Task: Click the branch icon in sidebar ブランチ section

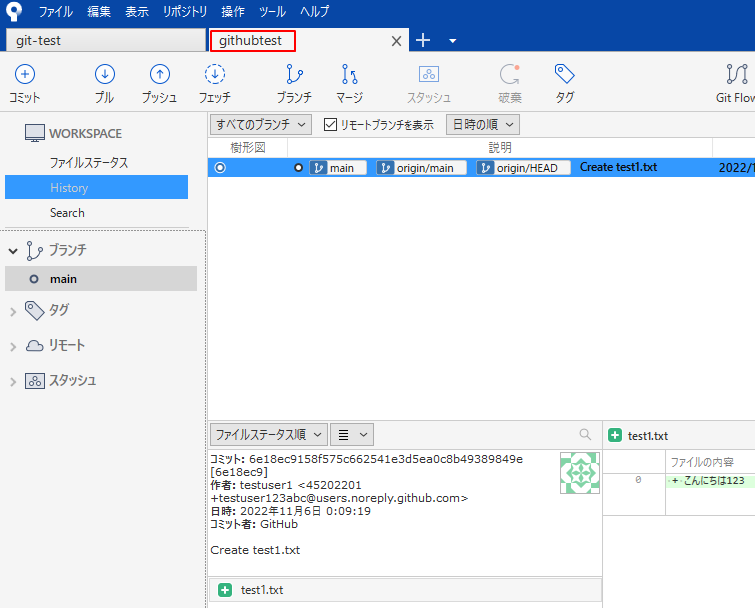Action: 34,250
